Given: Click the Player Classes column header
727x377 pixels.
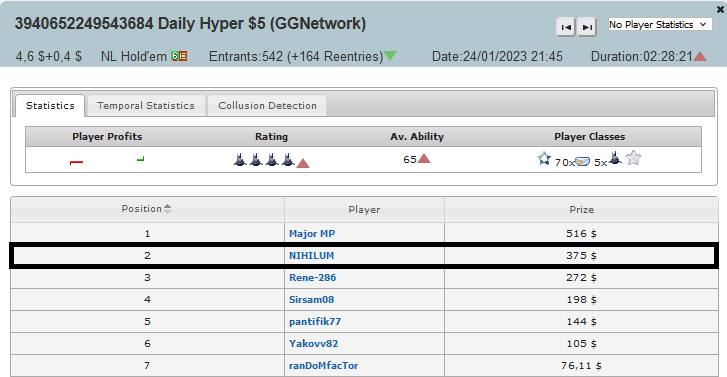Looking at the screenshot, I should pos(589,137).
